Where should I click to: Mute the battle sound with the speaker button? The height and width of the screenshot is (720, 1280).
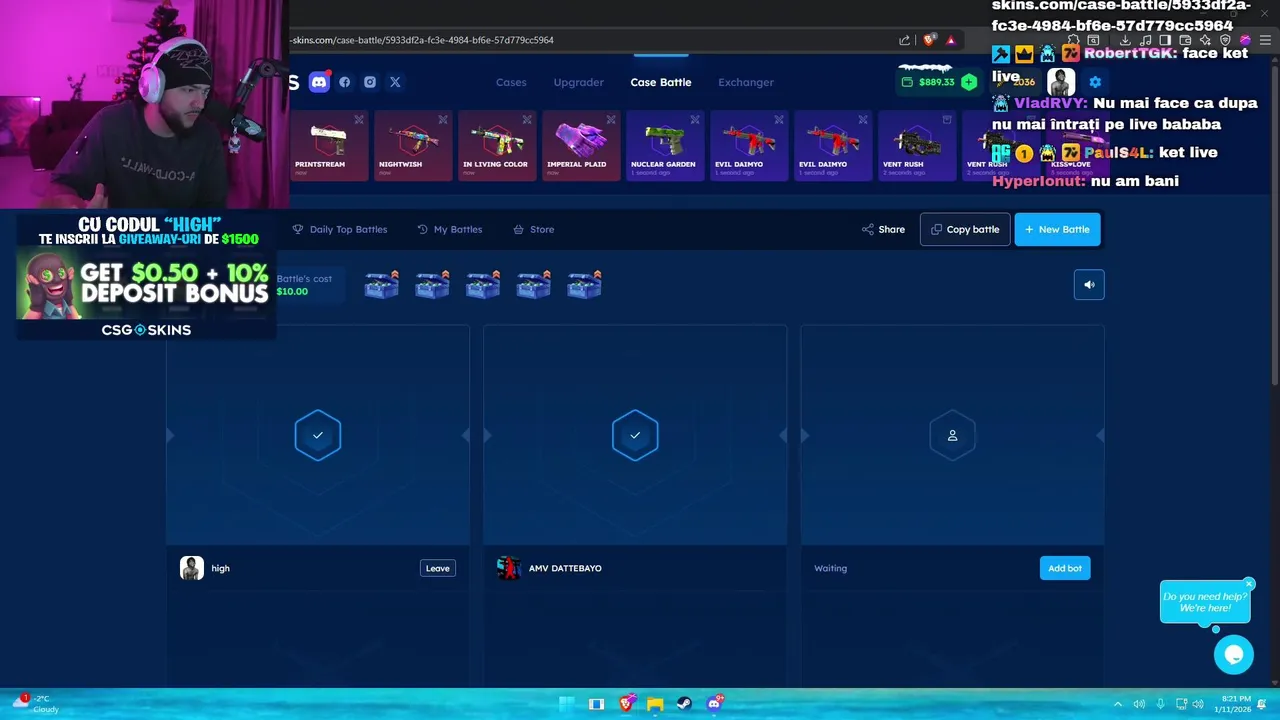point(1089,285)
